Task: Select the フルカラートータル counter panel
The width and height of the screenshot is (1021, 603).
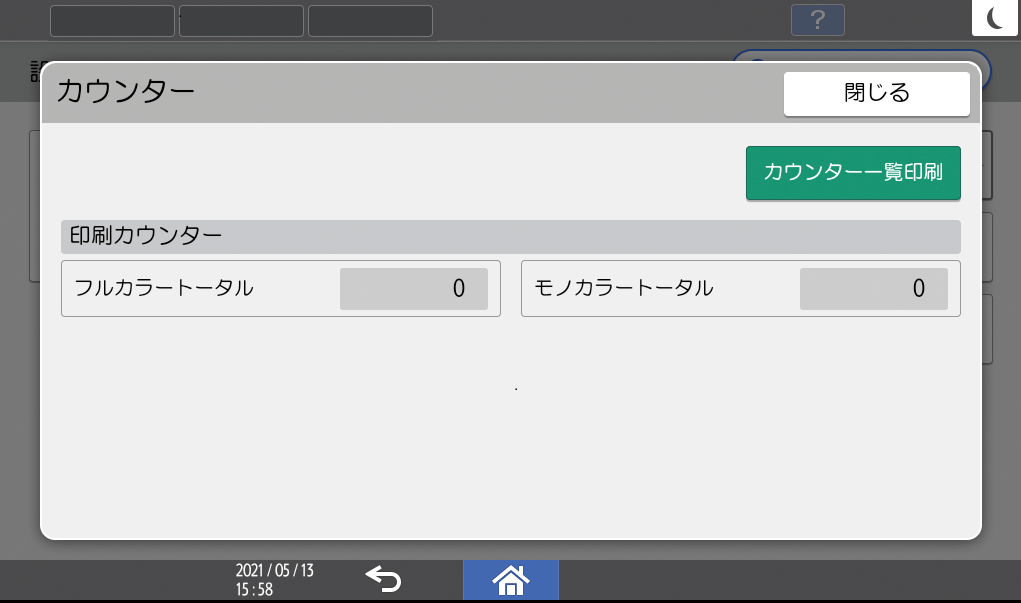Action: point(281,288)
